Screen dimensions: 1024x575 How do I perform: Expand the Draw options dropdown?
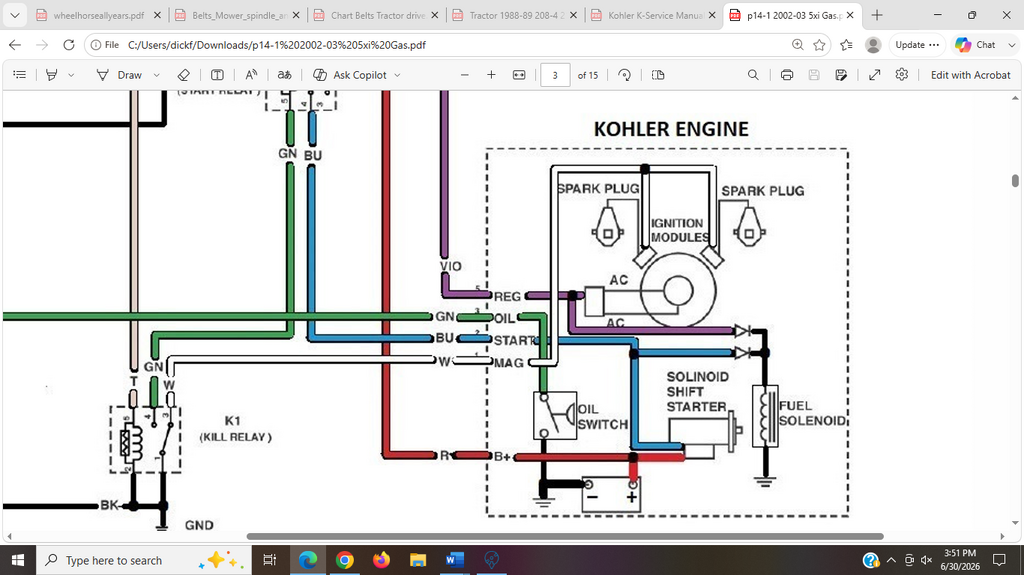tap(156, 75)
